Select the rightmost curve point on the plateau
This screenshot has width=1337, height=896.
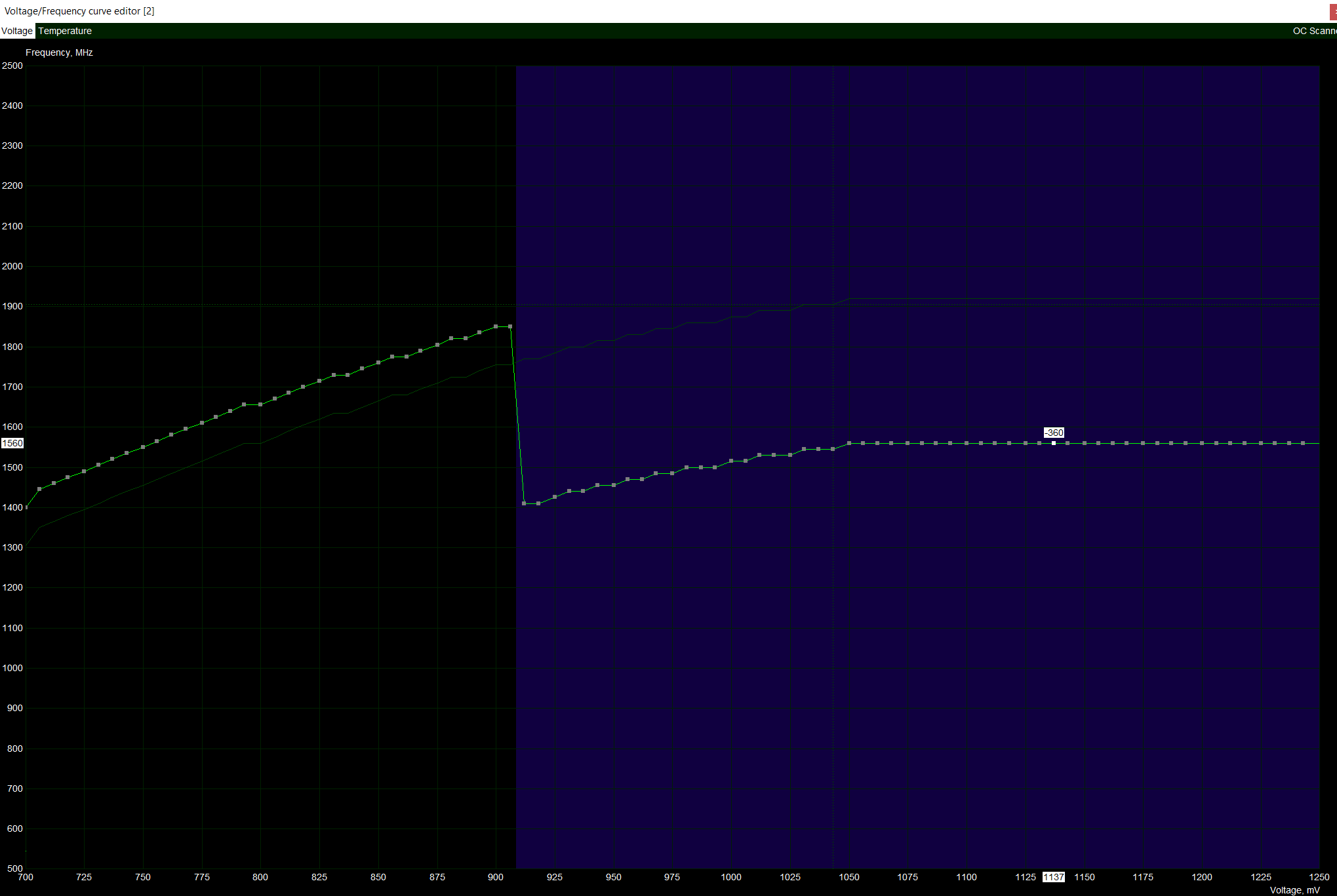click(x=1303, y=443)
